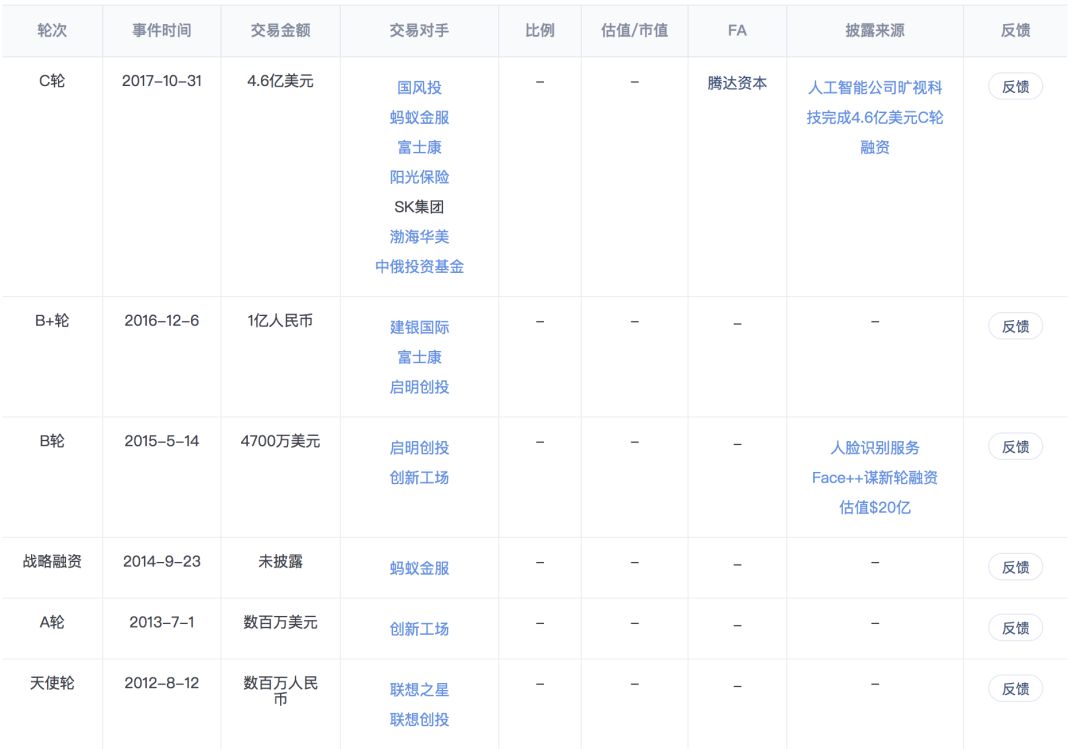The height and width of the screenshot is (749, 1080).
Task: Select date 2015-5-14
Action: pos(162,441)
